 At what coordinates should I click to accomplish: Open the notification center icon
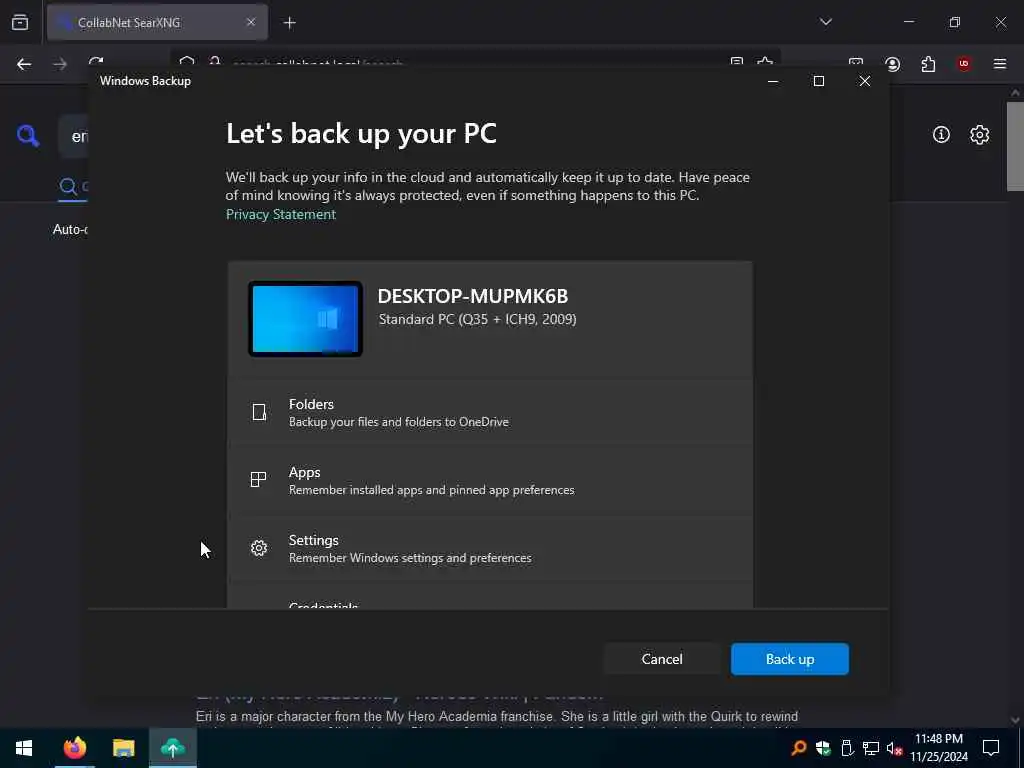click(x=991, y=748)
